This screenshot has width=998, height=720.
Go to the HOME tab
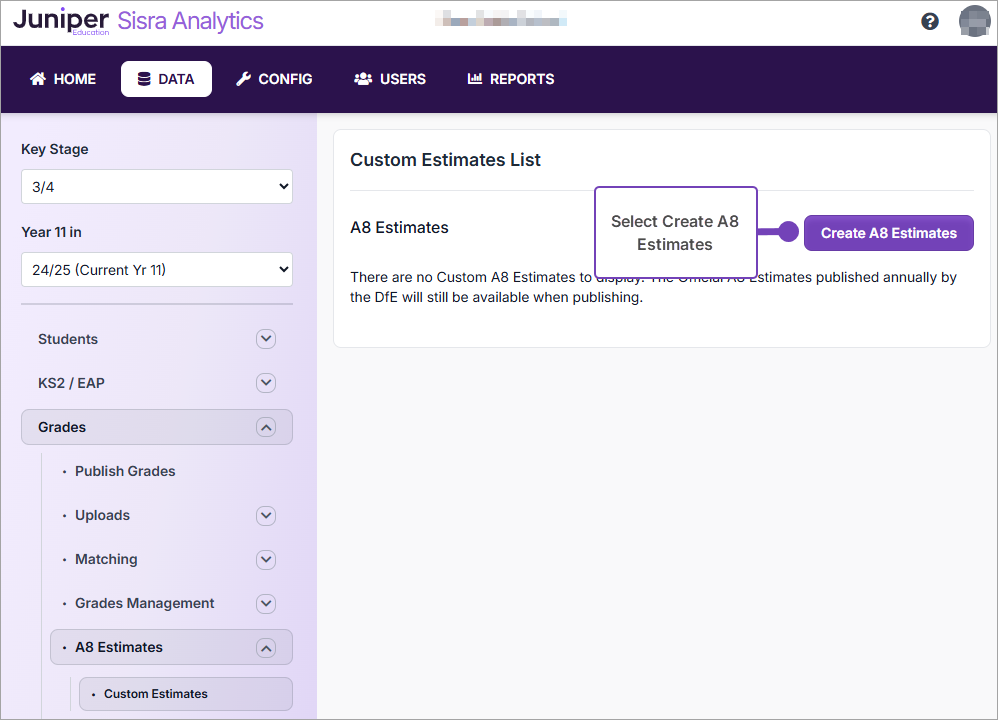63,79
